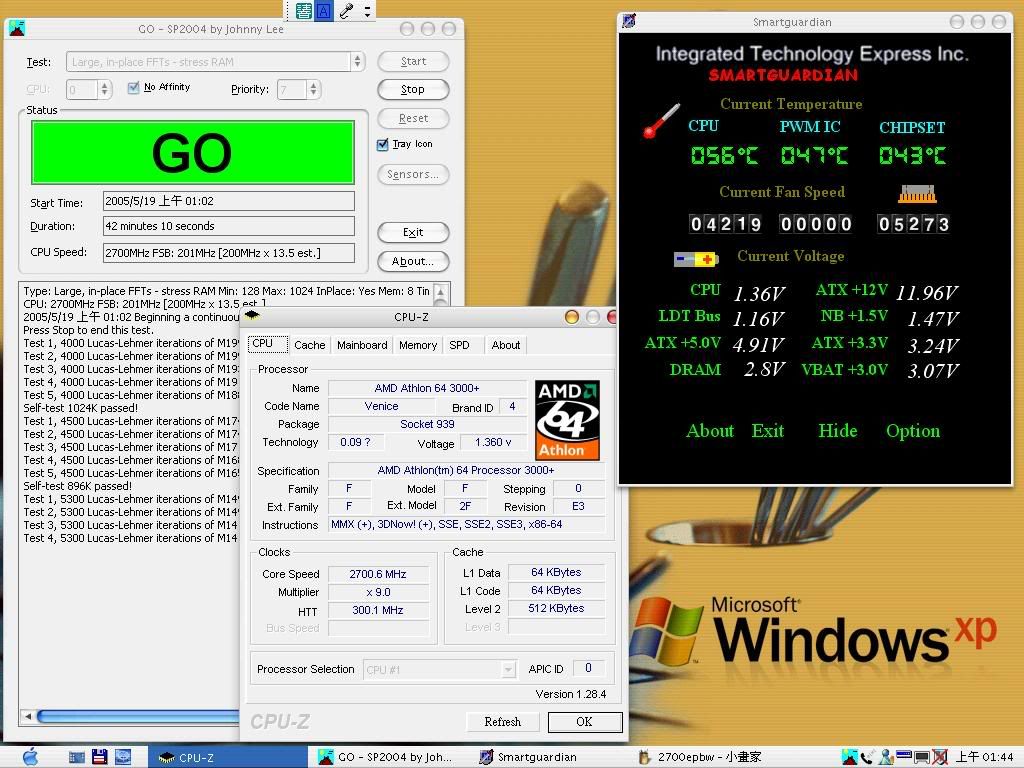Click the messenger person tray icon
The width and height of the screenshot is (1024, 768).
pos(886,757)
